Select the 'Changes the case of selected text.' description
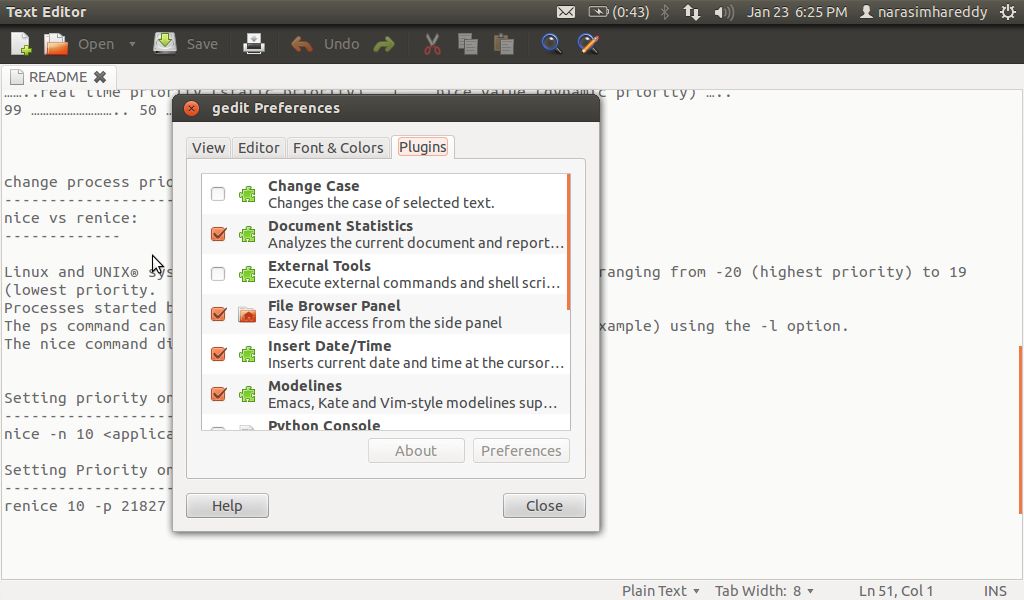The width and height of the screenshot is (1024, 600). click(x=381, y=203)
